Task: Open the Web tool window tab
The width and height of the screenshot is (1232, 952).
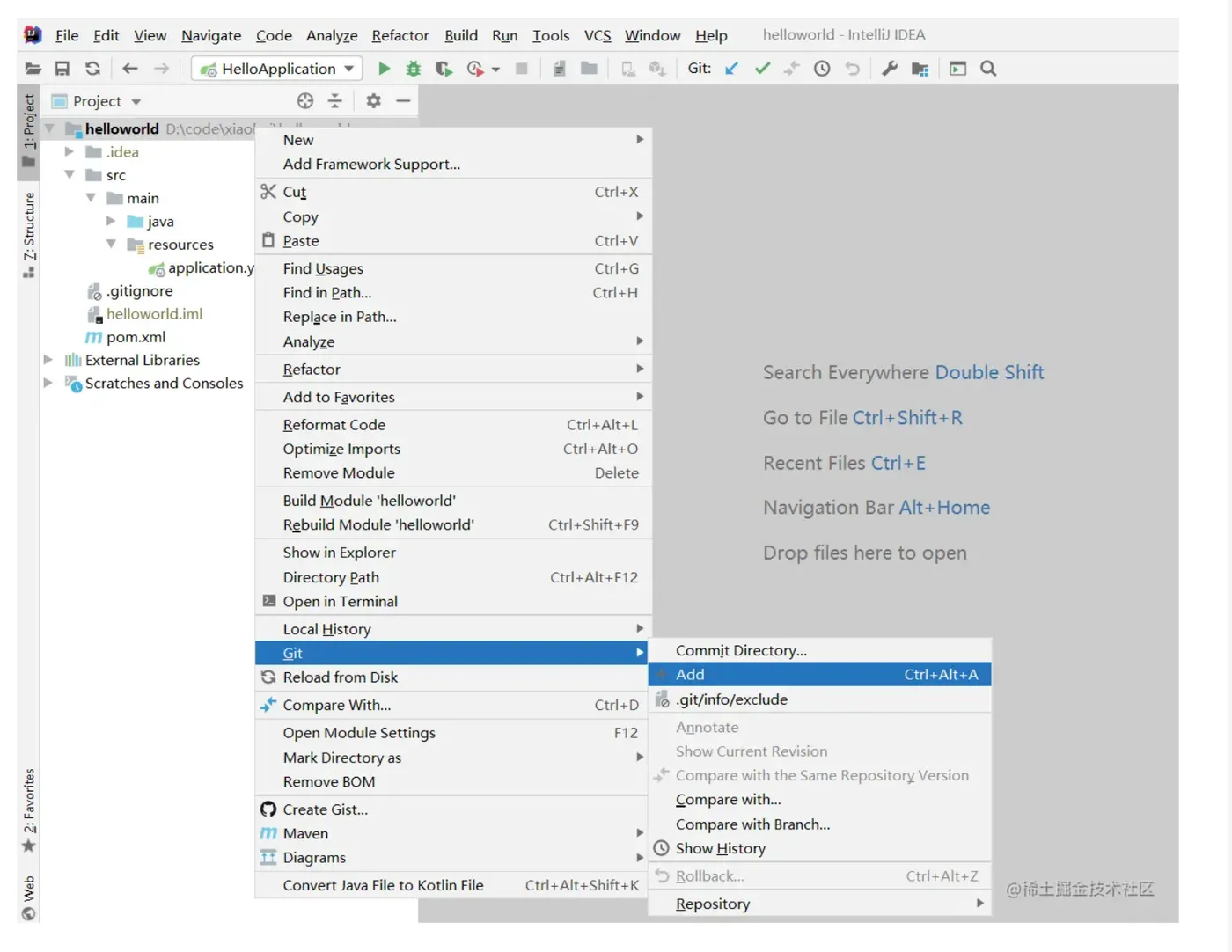Action: point(29,897)
